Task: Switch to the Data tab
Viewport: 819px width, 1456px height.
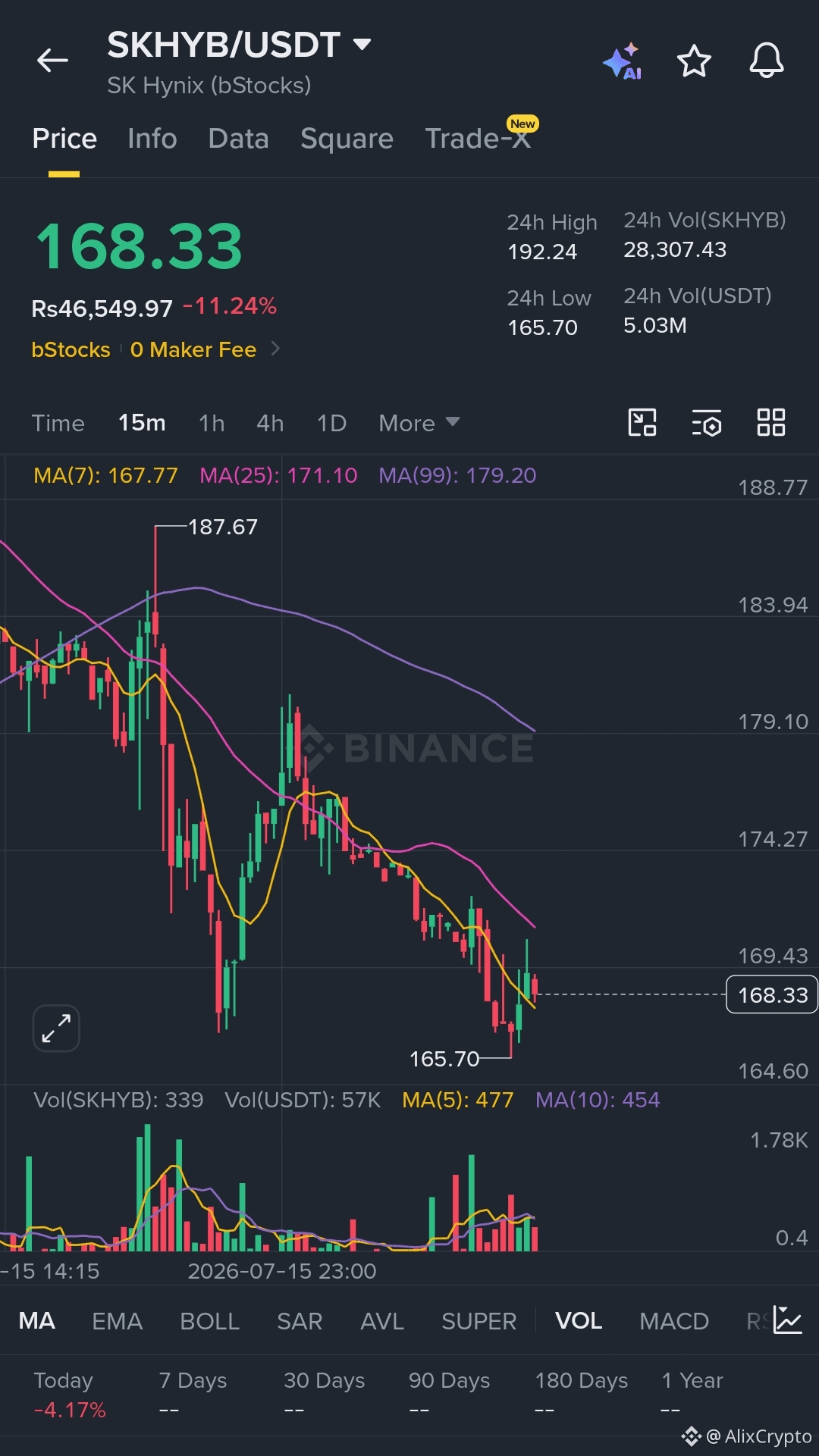Action: click(x=238, y=139)
